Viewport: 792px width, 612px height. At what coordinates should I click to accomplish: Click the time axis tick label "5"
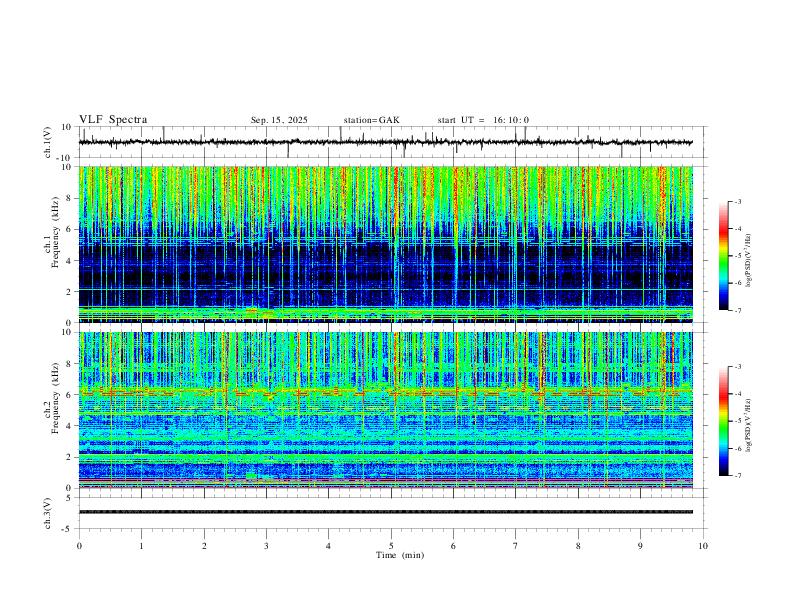tap(391, 546)
